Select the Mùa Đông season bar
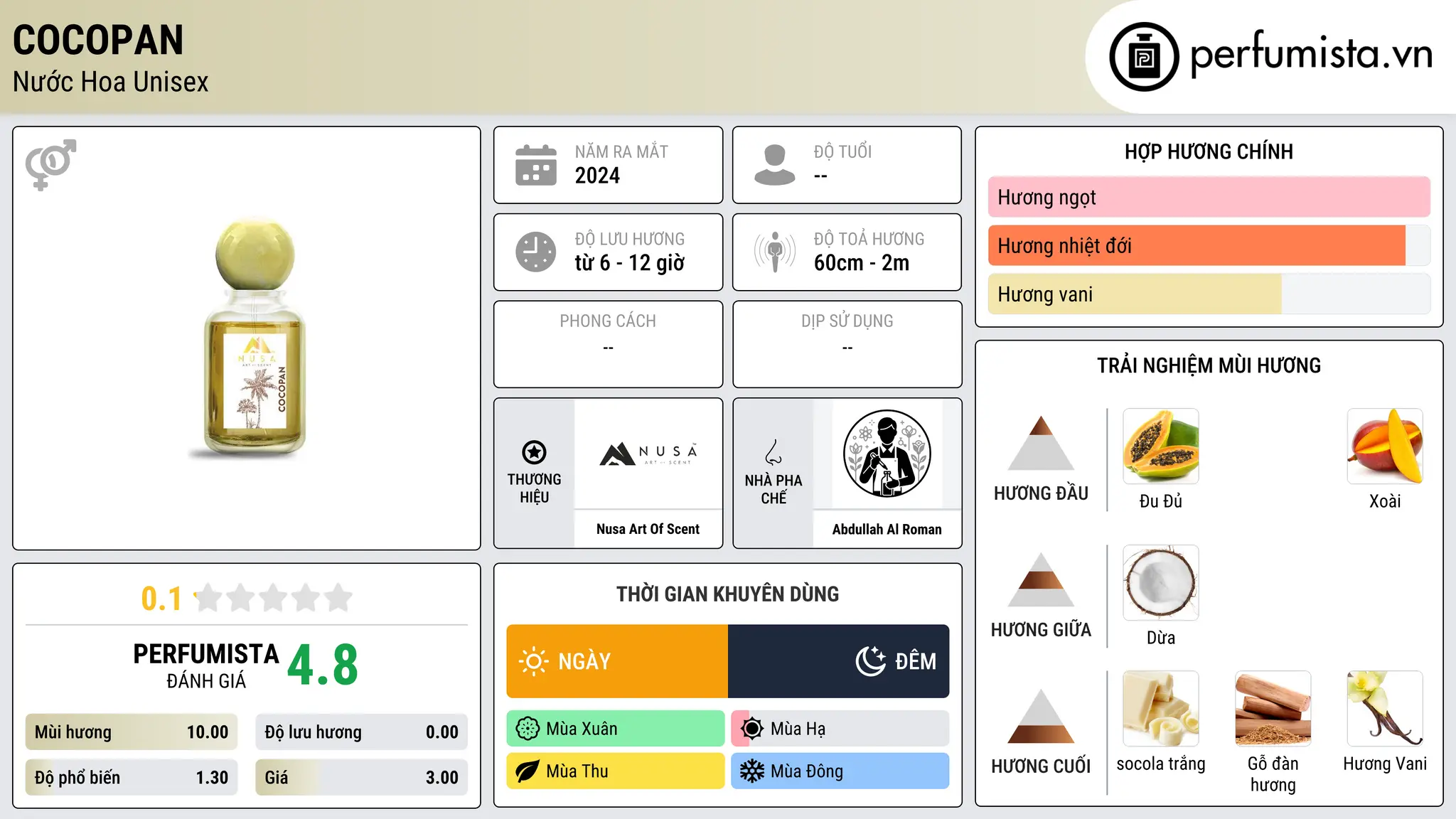The width and height of the screenshot is (1456, 819). pyautogui.click(x=840, y=771)
